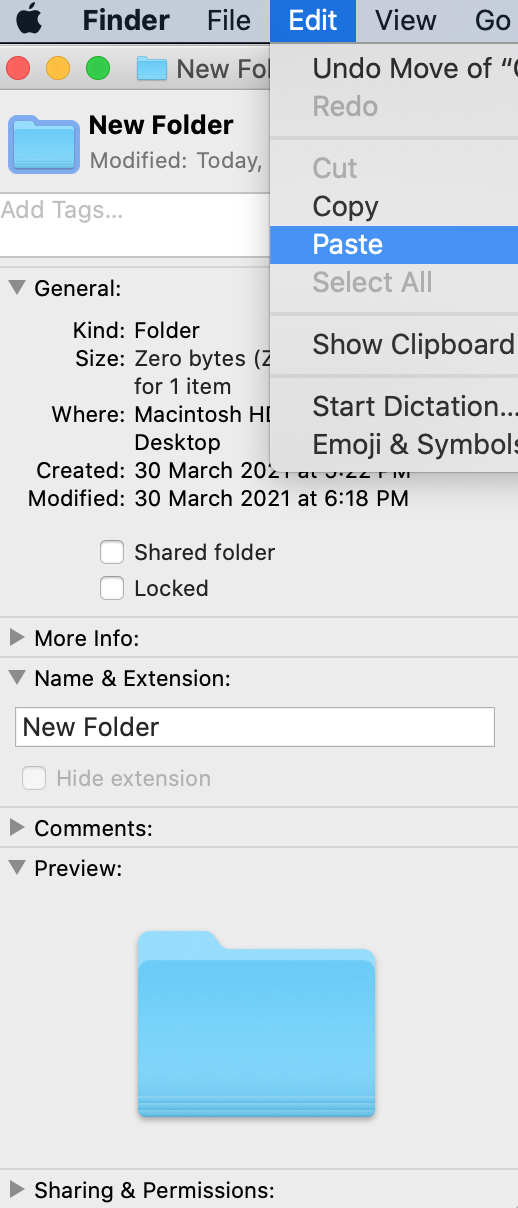This screenshot has width=518, height=1208.
Task: Click the yellow minimize window button
Action: click(58, 69)
